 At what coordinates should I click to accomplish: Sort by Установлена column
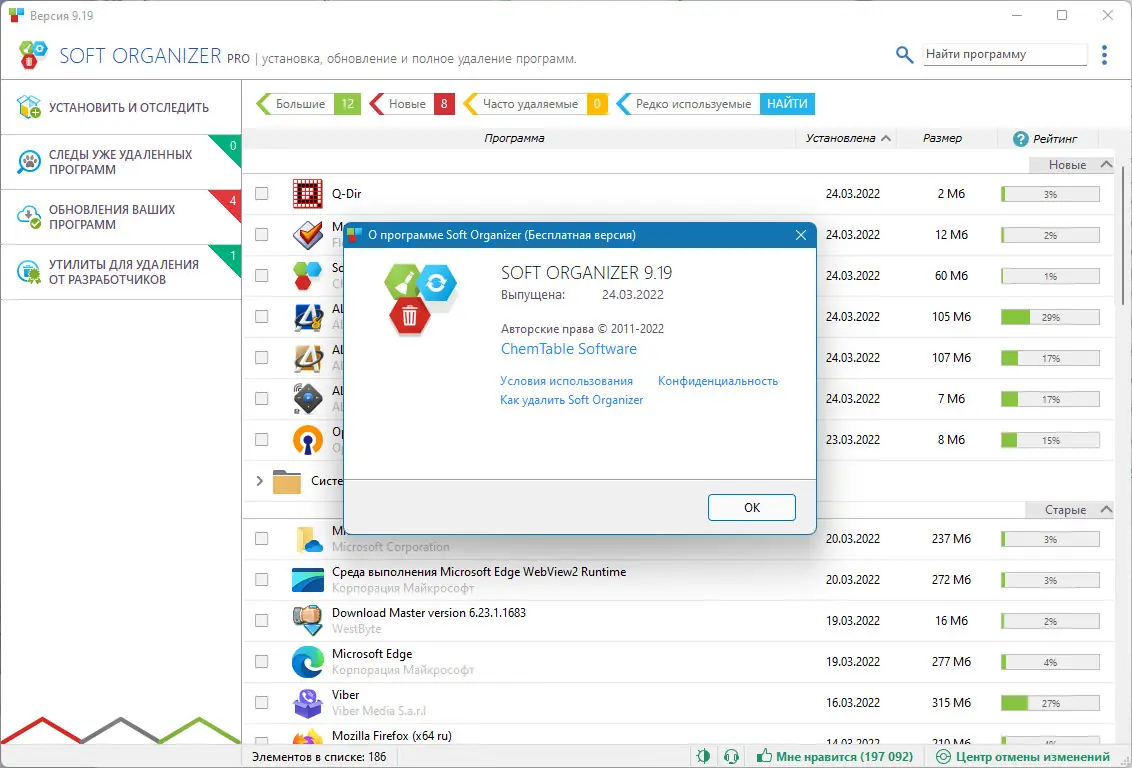click(x=848, y=138)
